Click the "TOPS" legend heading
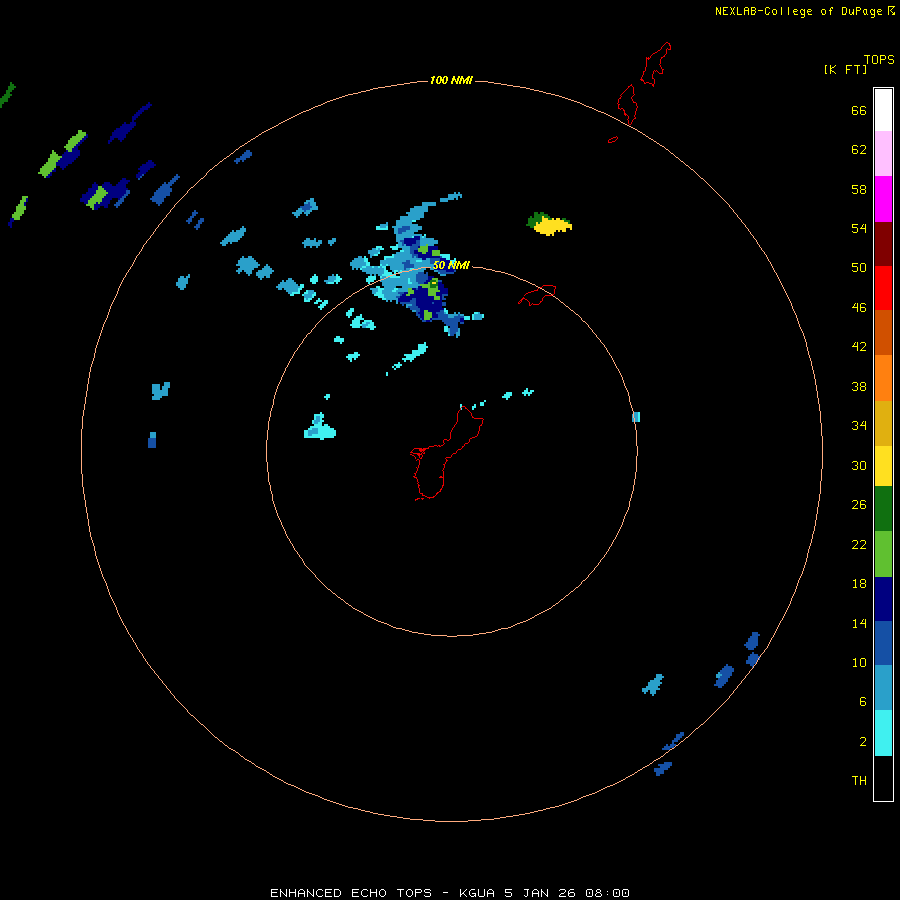900x900 pixels. 879,59
